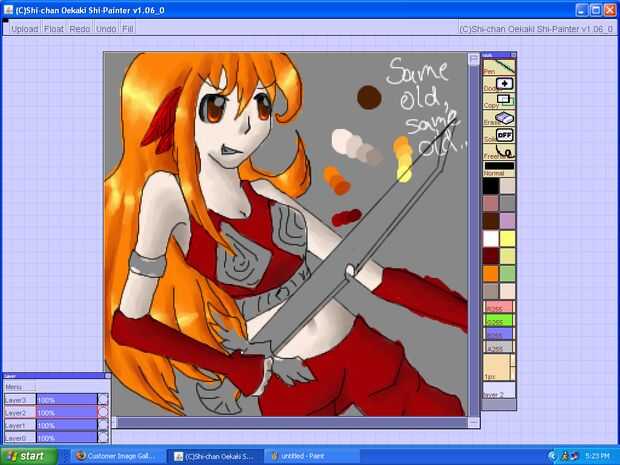Click canvas zoom button at bottom-right corner
Viewport: 620px width, 465px height.
pos(474,423)
